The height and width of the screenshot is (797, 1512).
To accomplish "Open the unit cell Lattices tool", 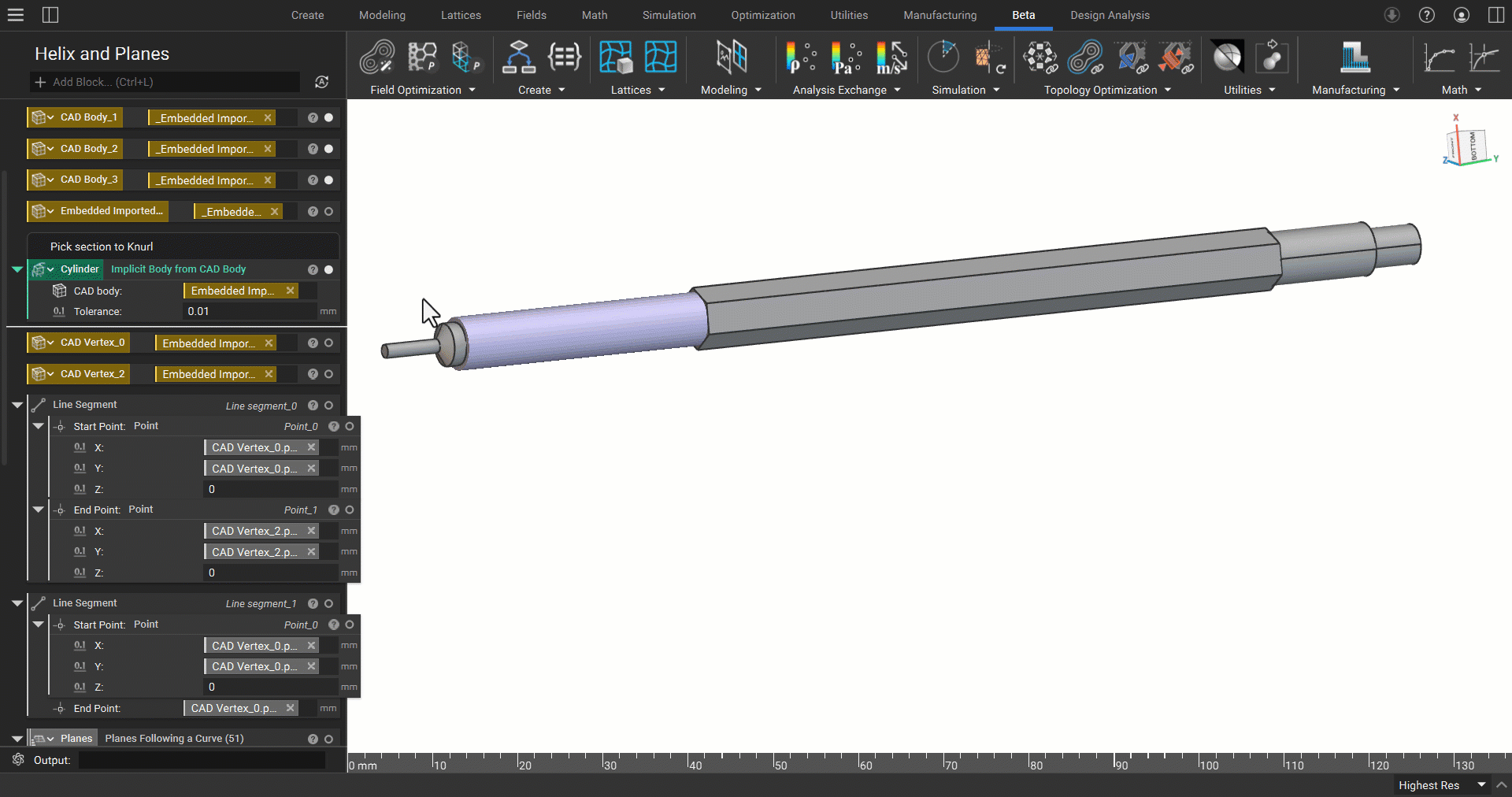I will 617,57.
